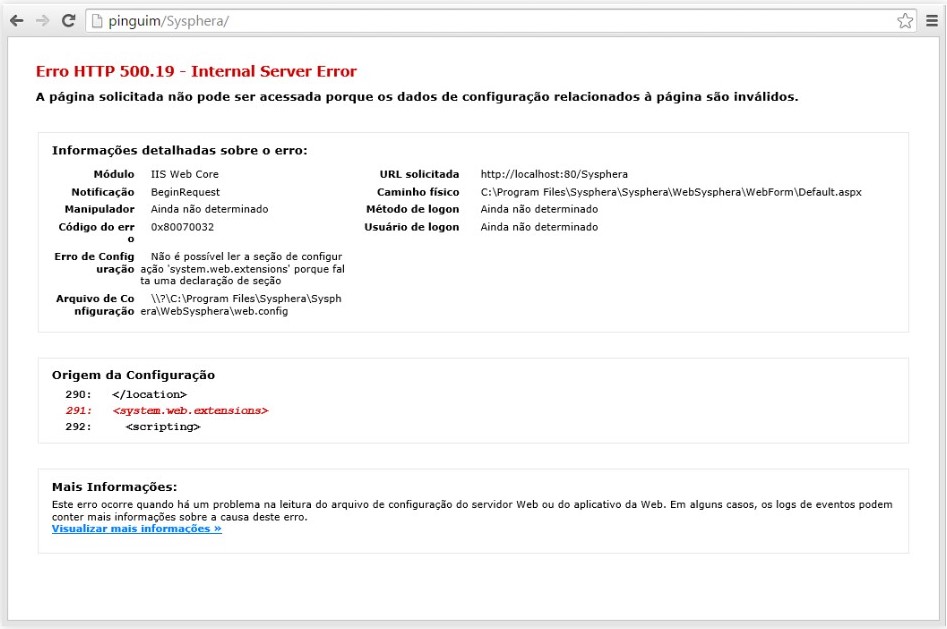This screenshot has height=629, width=947.
Task: Bookmark this page with the star icon
Action: pyautogui.click(x=905, y=21)
